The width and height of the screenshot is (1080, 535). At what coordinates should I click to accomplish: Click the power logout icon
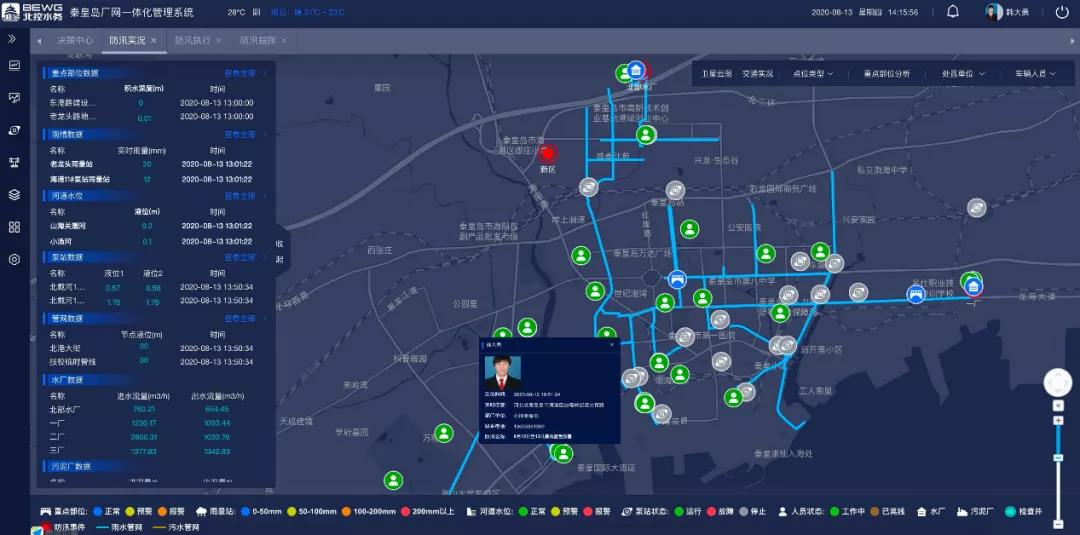pos(1060,12)
